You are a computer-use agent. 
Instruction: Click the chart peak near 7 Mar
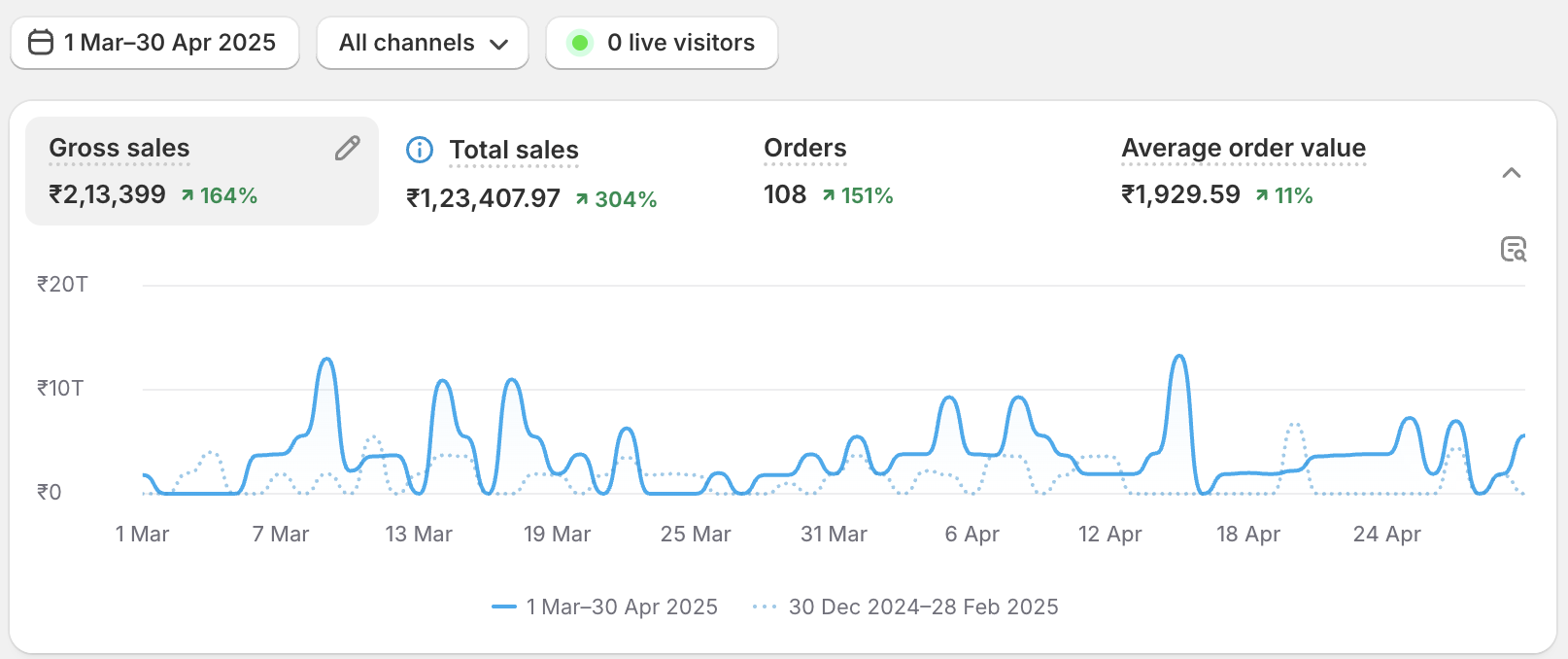(x=327, y=360)
